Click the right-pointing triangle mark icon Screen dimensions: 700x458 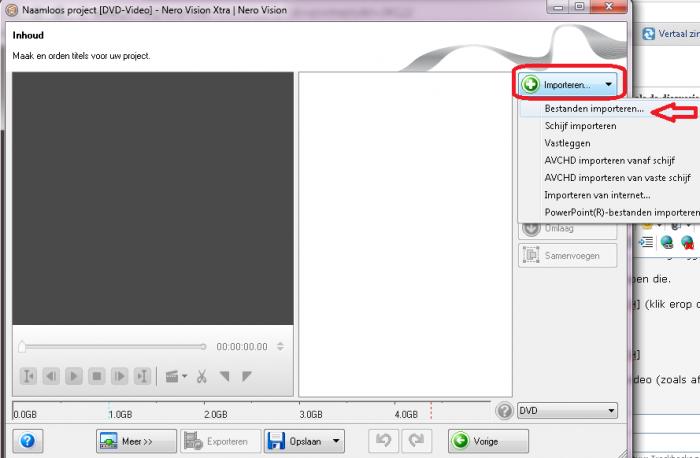[x=247, y=376]
